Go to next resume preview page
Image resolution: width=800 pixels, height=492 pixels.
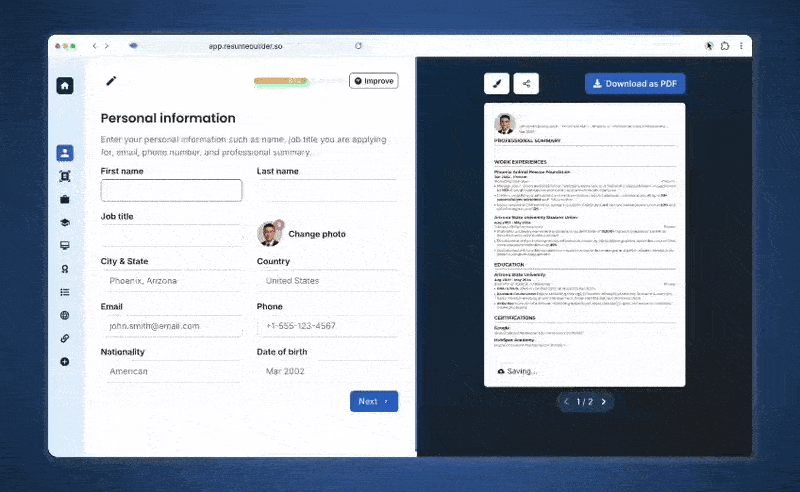[x=603, y=402]
